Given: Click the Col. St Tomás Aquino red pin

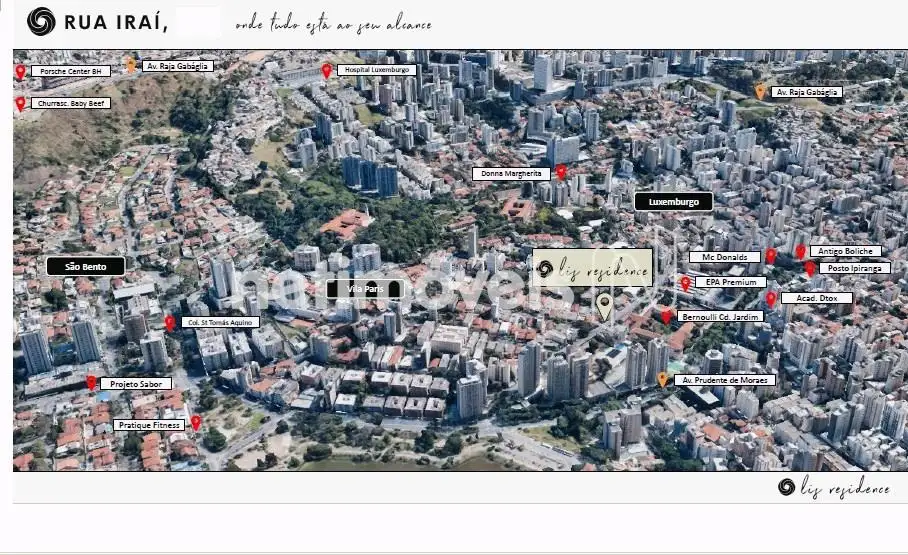Looking at the screenshot, I should pyautogui.click(x=170, y=322).
